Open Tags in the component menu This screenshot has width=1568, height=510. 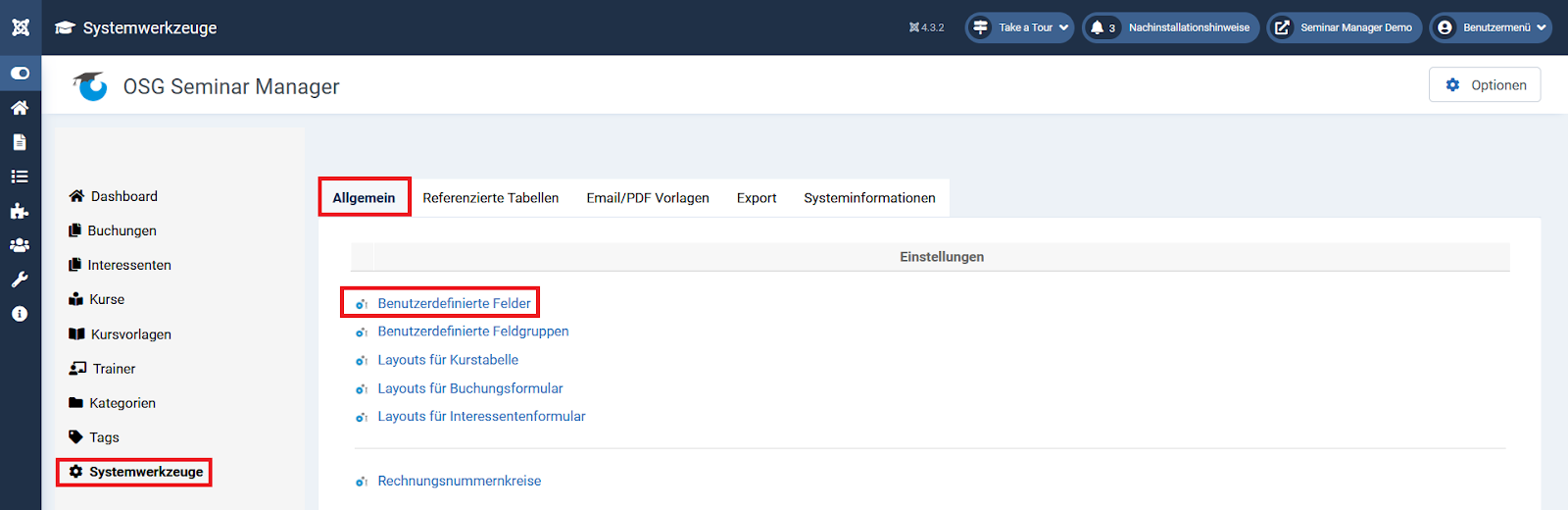point(104,437)
